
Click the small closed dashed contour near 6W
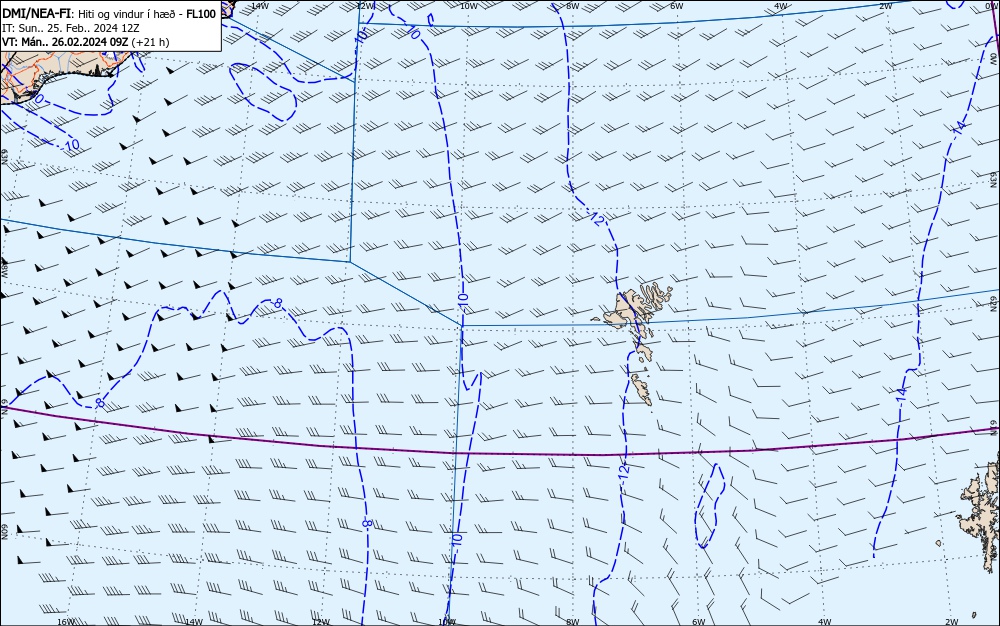click(709, 506)
